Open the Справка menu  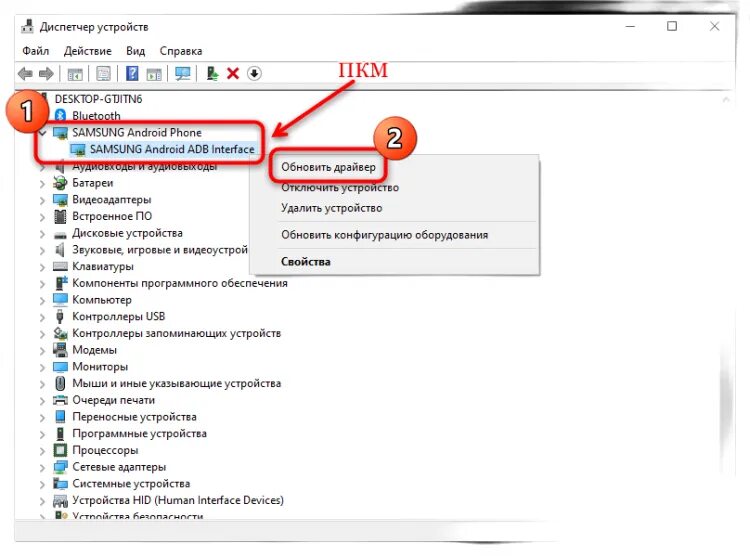[181, 51]
